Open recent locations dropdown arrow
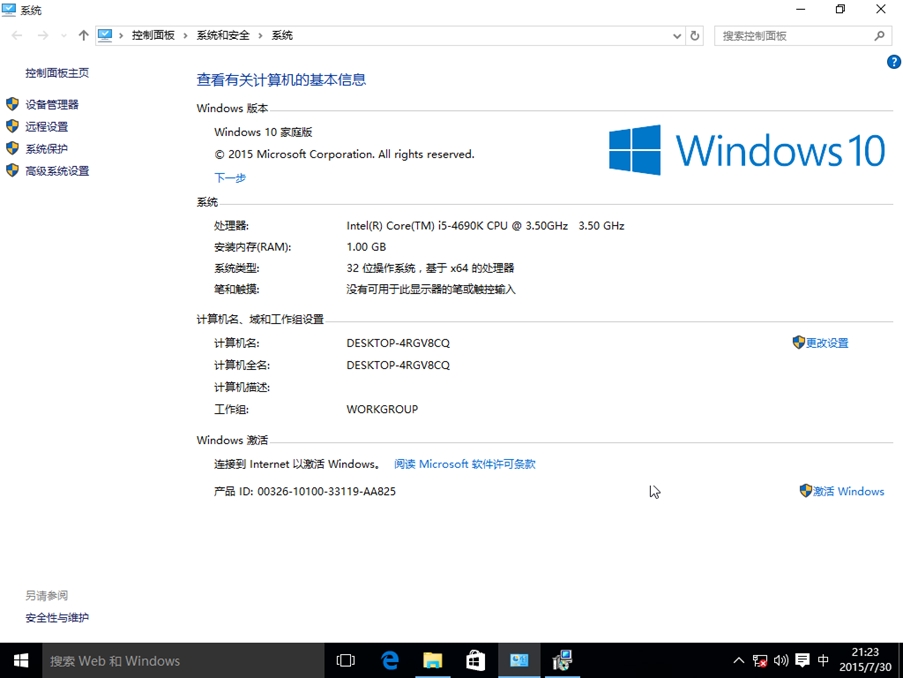The image size is (903, 678). 63,36
